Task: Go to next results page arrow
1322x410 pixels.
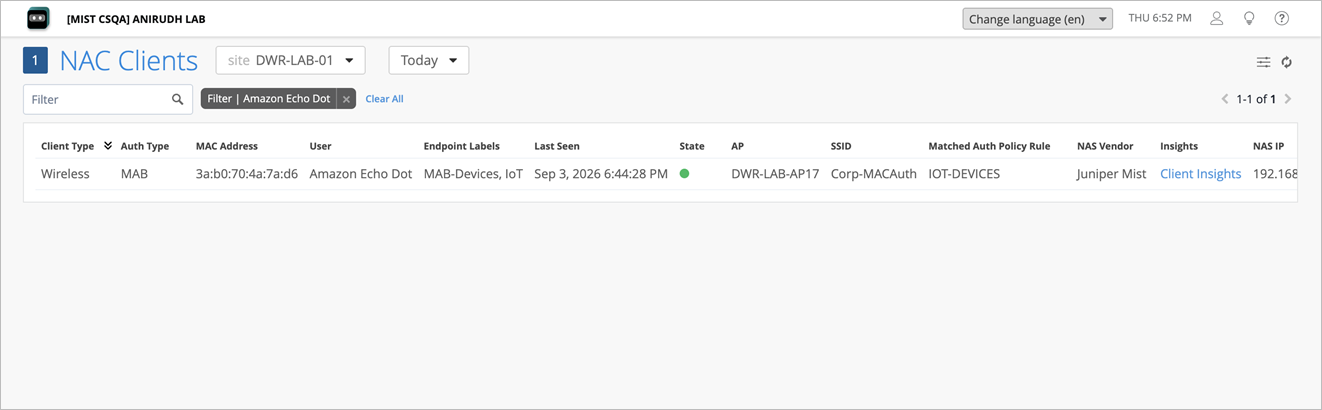Action: click(x=1288, y=99)
